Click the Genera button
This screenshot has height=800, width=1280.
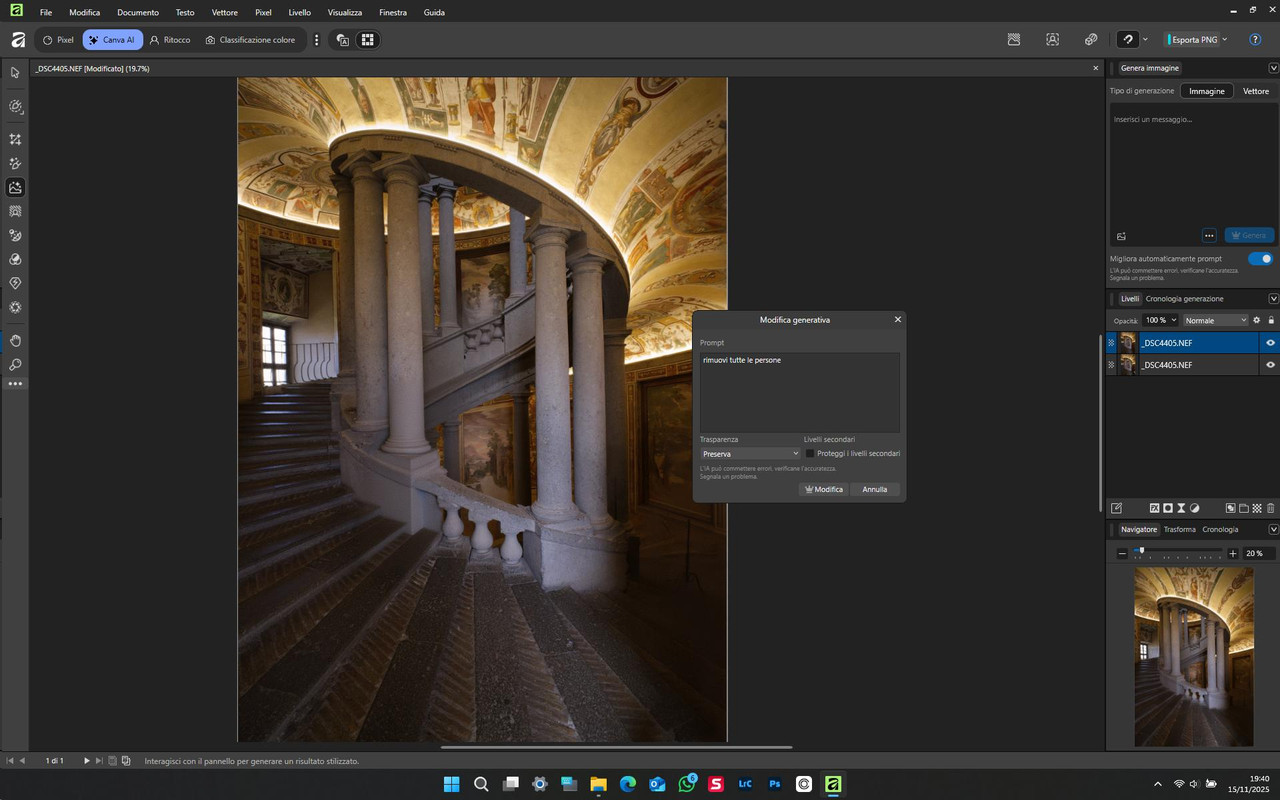click(x=1249, y=236)
